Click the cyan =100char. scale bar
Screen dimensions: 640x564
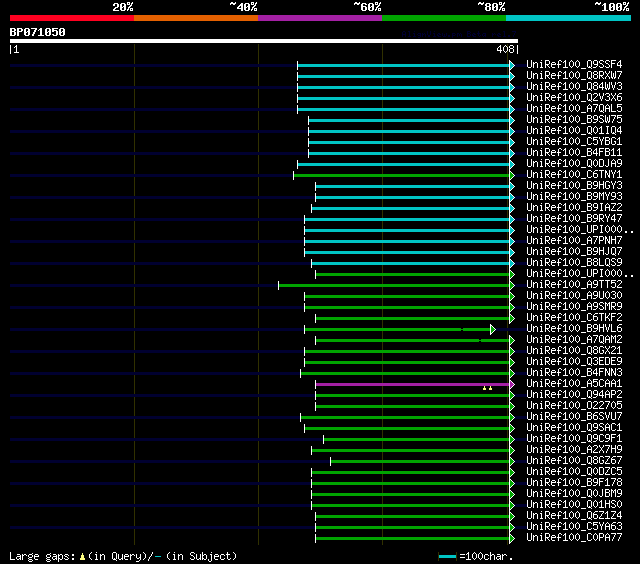[447, 556]
